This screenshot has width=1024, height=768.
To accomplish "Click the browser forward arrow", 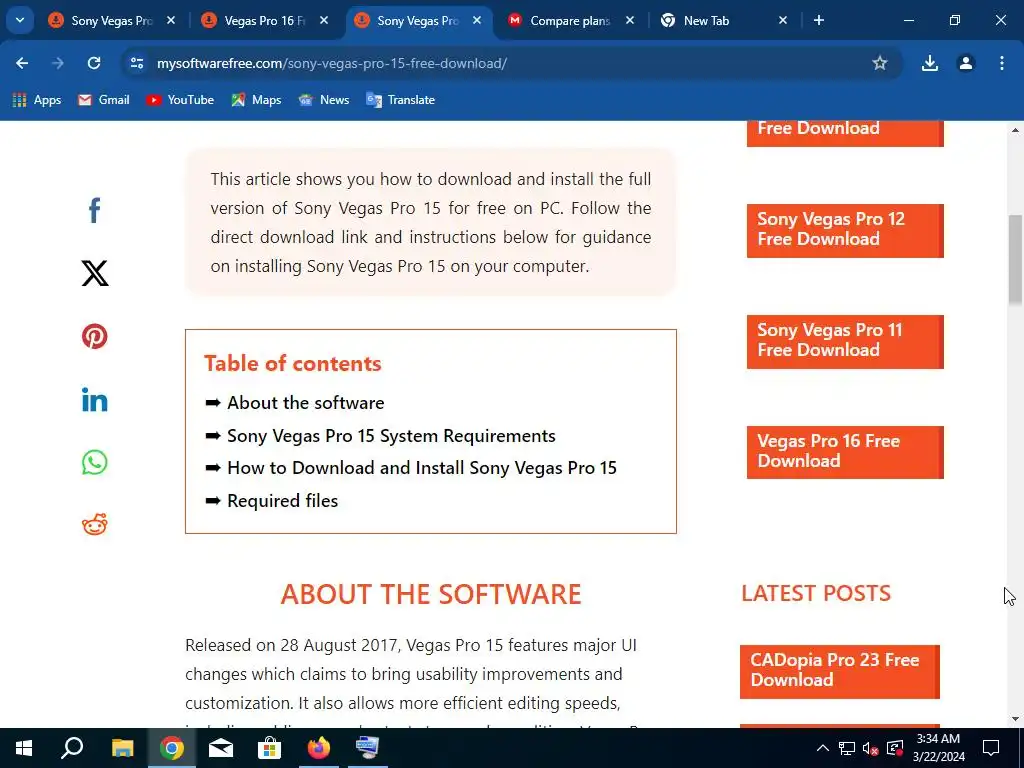I will [58, 63].
